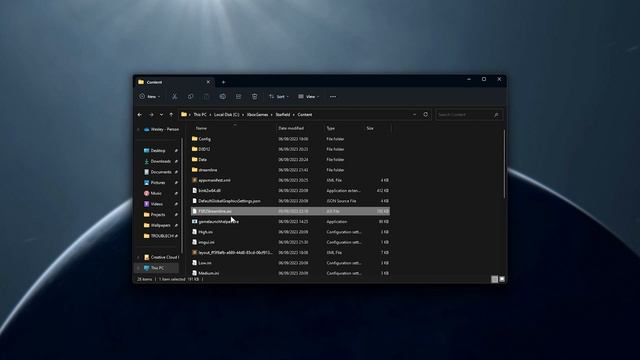The height and width of the screenshot is (360, 640).
Task: Open the View dropdown menu
Action: [x=309, y=97]
